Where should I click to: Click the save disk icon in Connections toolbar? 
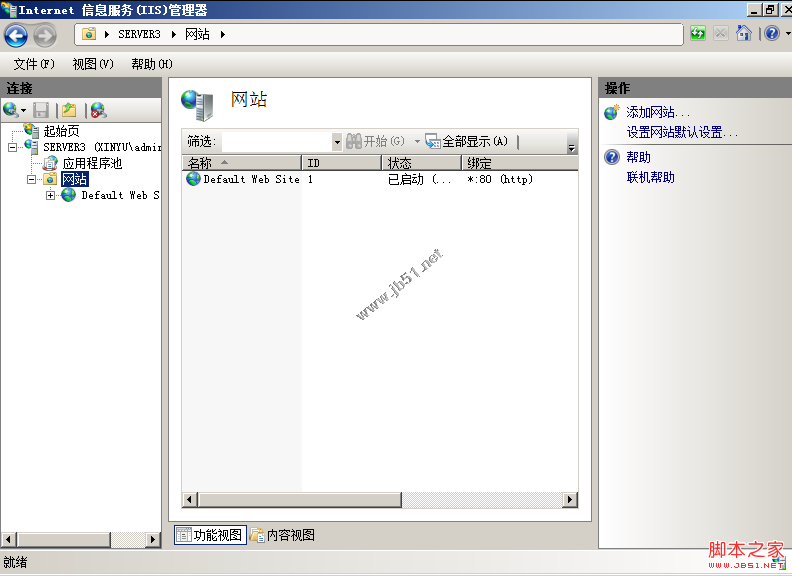[41, 110]
